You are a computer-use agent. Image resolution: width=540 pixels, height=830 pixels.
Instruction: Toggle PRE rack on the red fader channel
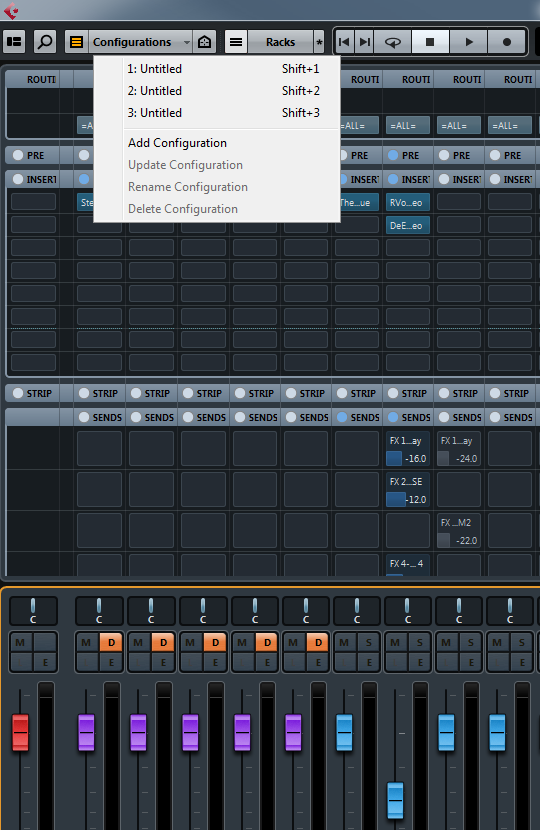[18, 155]
